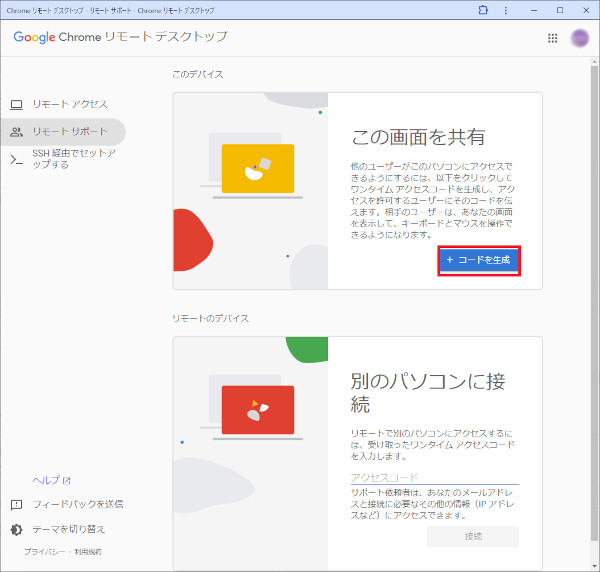Click the このデバイス section label

(x=197, y=74)
